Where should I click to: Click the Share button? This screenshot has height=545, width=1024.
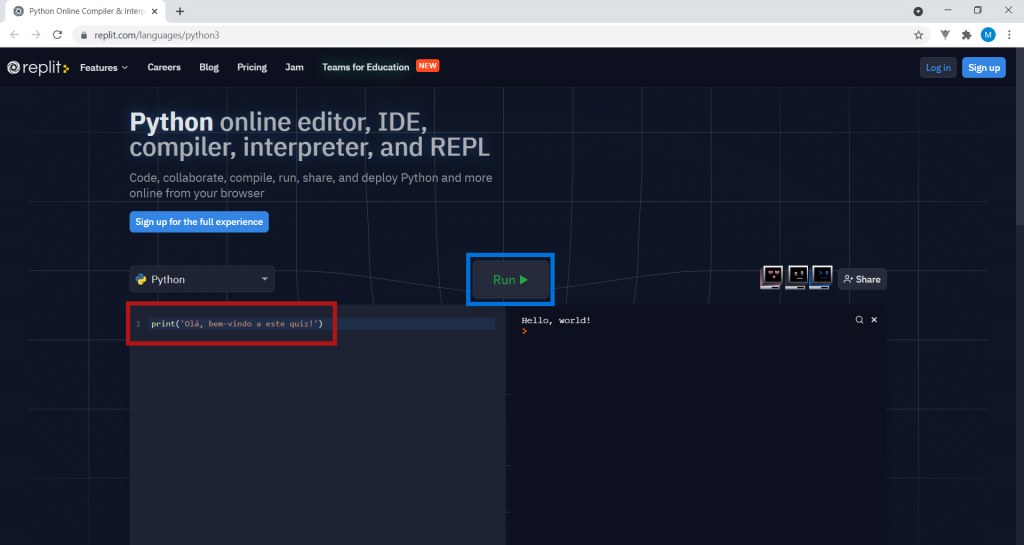coord(862,279)
